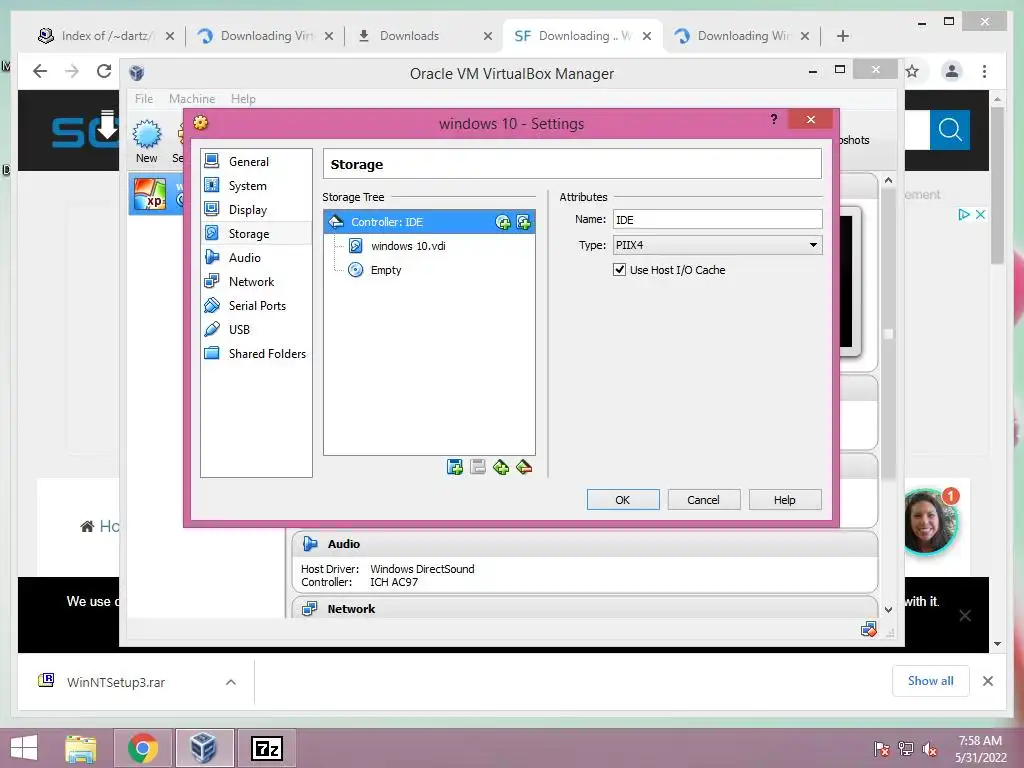Select Controller: IDE tree row
The width and height of the screenshot is (1024, 768).
tap(429, 222)
